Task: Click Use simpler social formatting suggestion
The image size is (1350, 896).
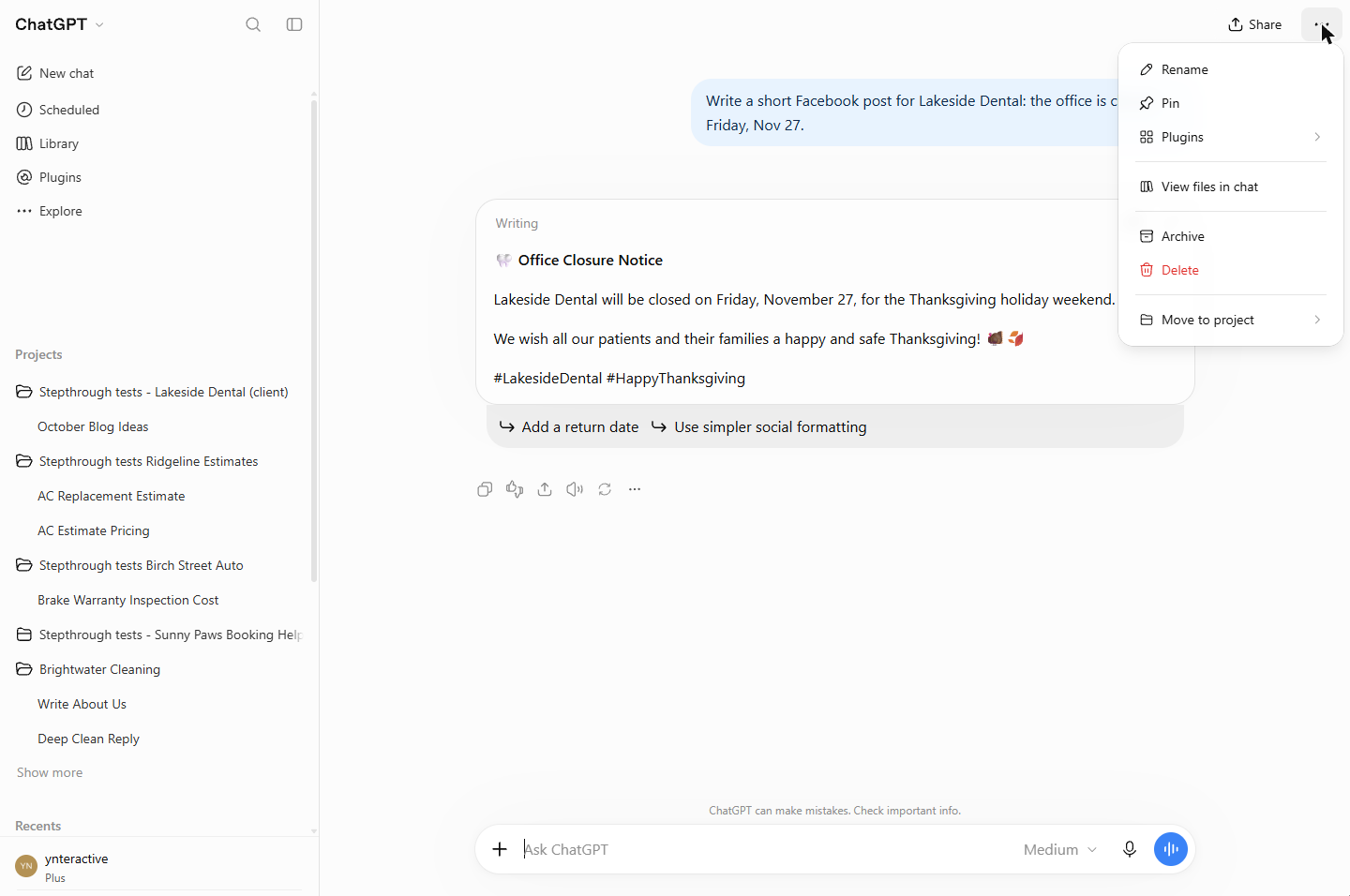Action: click(758, 426)
